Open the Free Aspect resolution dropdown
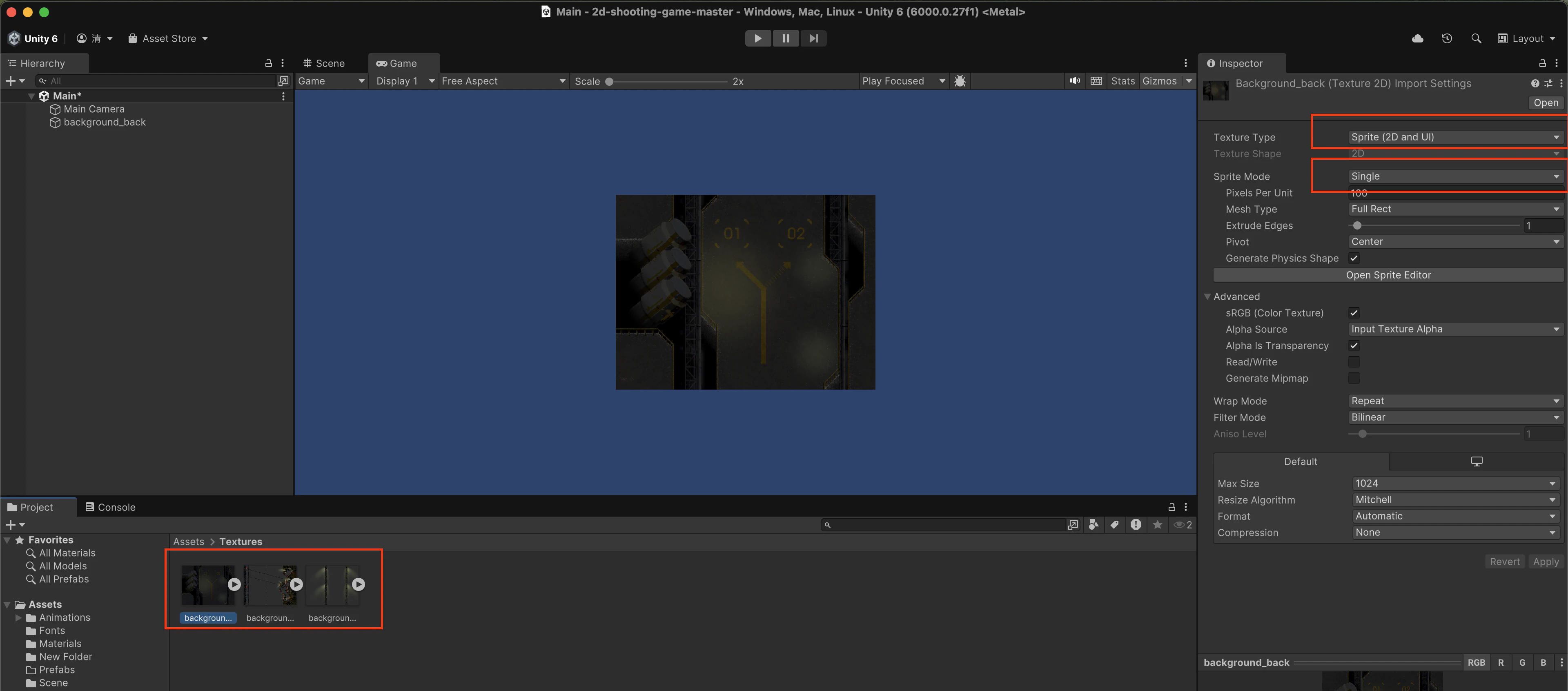 503,81
